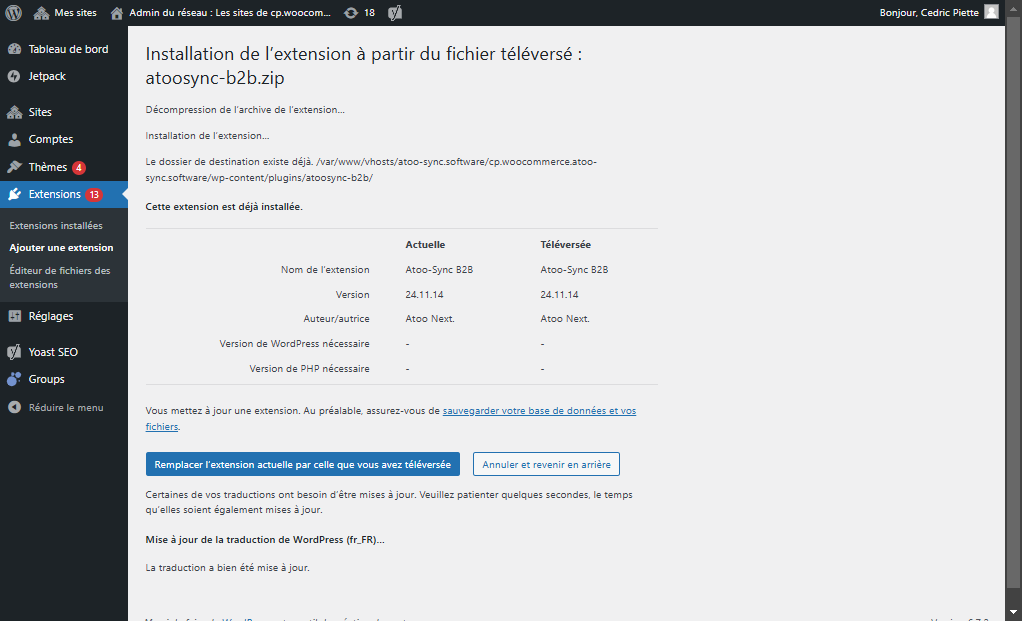1022x621 pixels.
Task: Click the Extensions plug icon
Action: [14, 194]
